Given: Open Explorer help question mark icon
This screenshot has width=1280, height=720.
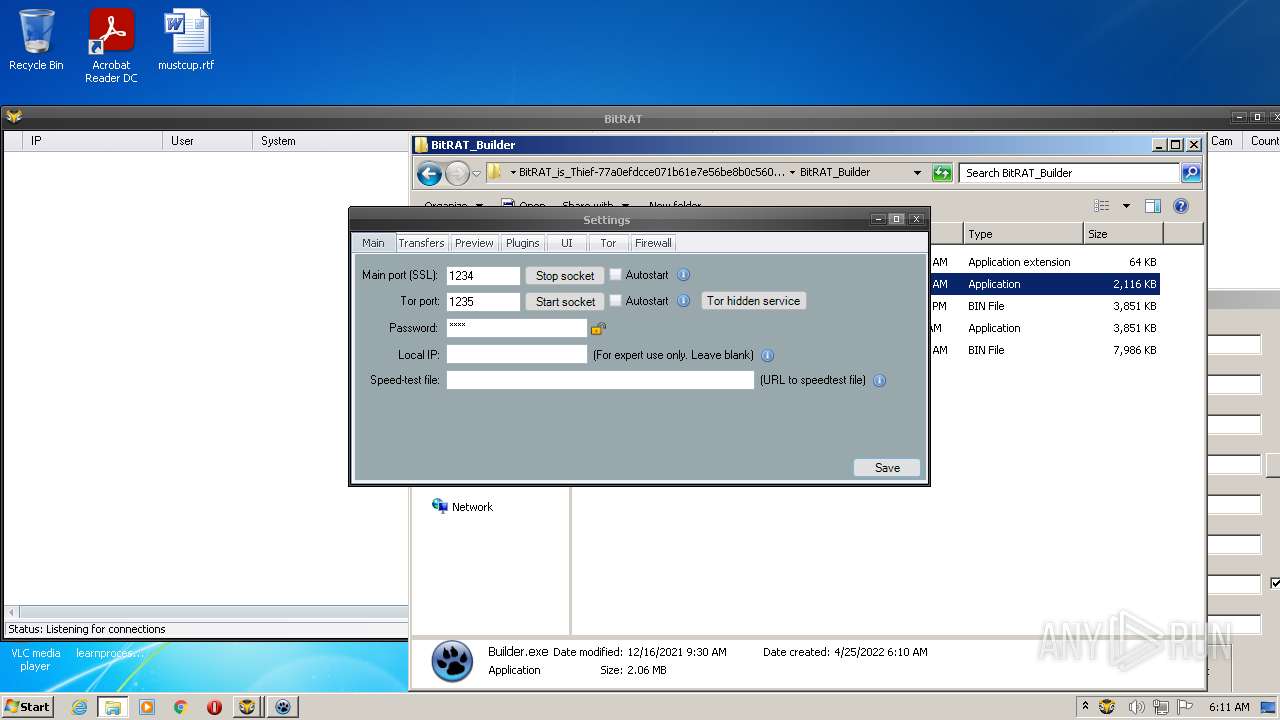Looking at the screenshot, I should 1181,206.
